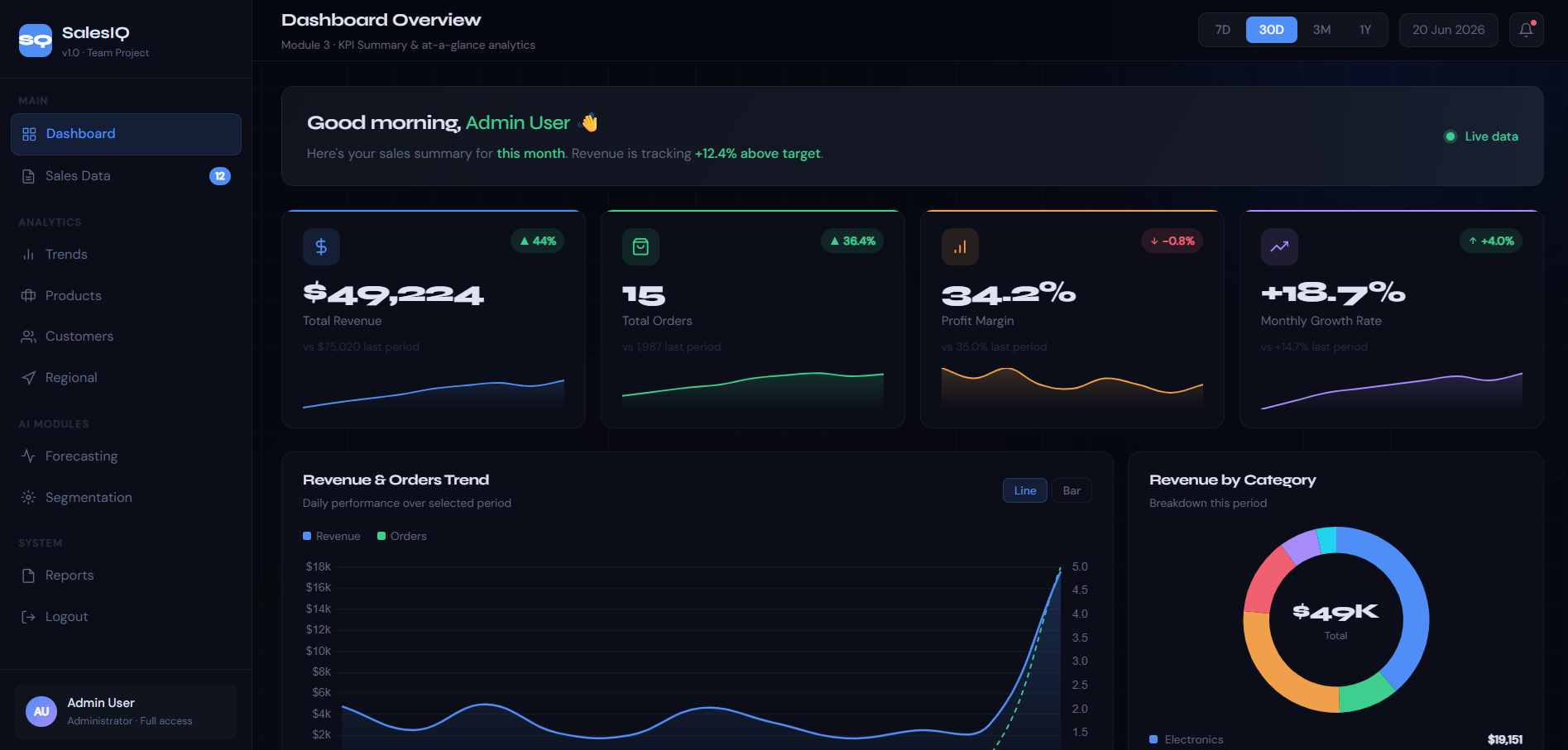Click the Total Revenue sparkline chart
Image resolution: width=1568 pixels, height=750 pixels.
[434, 393]
